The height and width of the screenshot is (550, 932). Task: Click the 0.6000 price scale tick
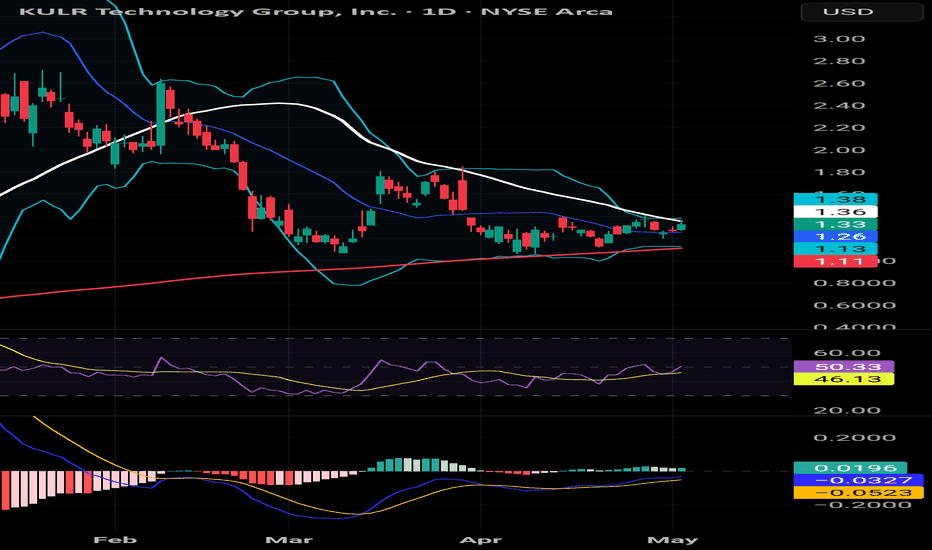coord(854,306)
